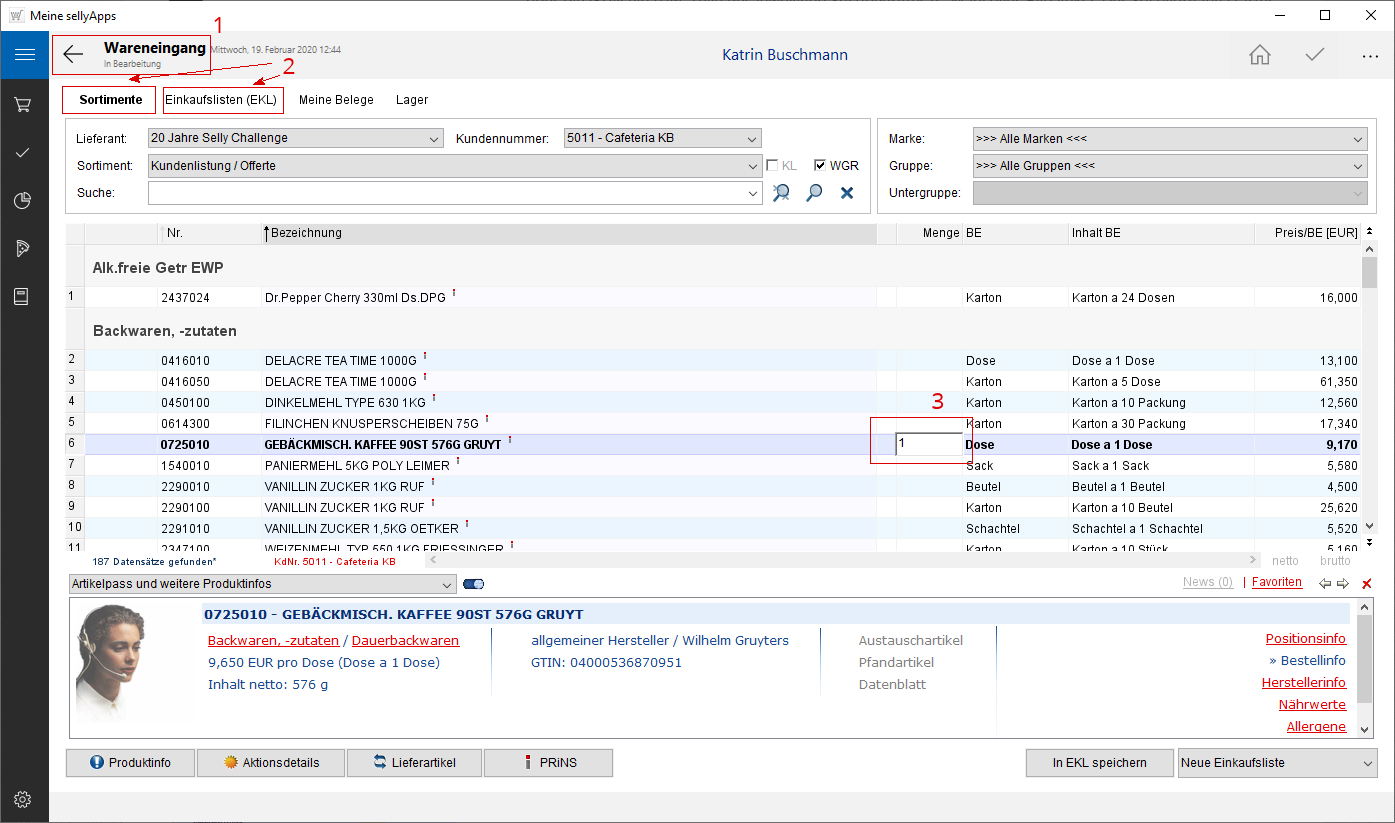Confirm with the checkmark icon in header
Viewport: 1395px width, 823px height.
pyautogui.click(x=1315, y=55)
